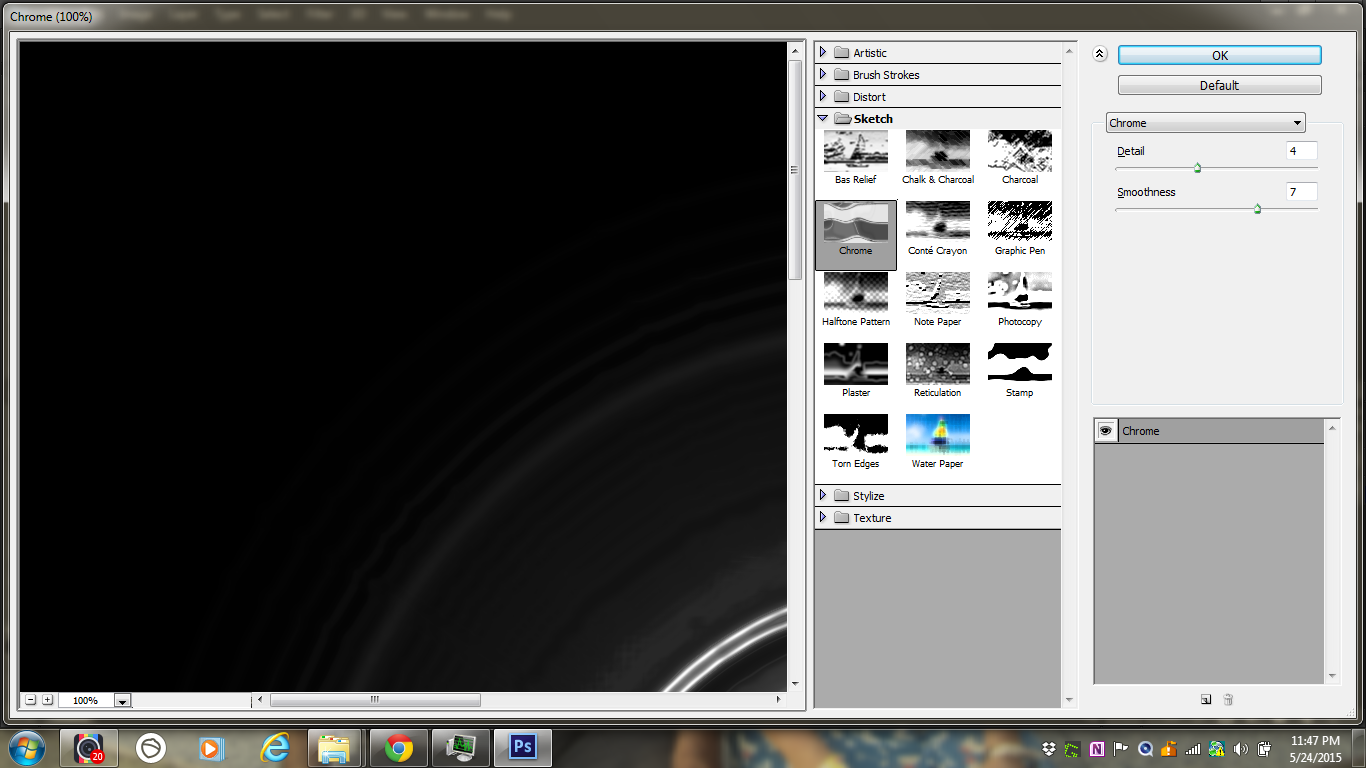
Task: Click the Smoothness value field
Action: (x=1301, y=192)
